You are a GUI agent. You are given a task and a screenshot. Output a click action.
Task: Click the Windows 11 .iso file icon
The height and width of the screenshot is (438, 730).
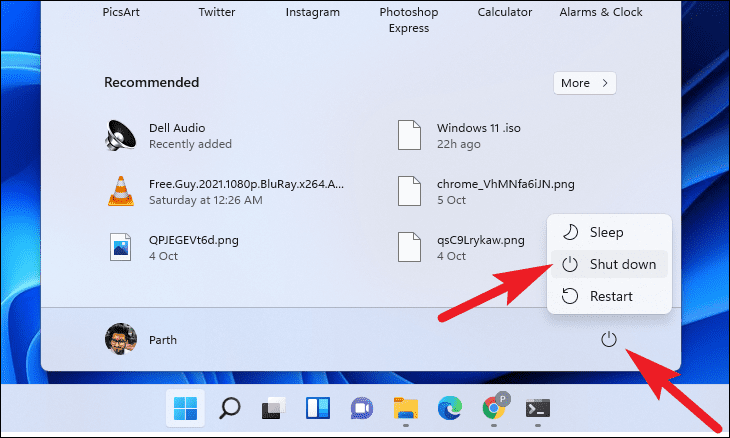tap(409, 135)
